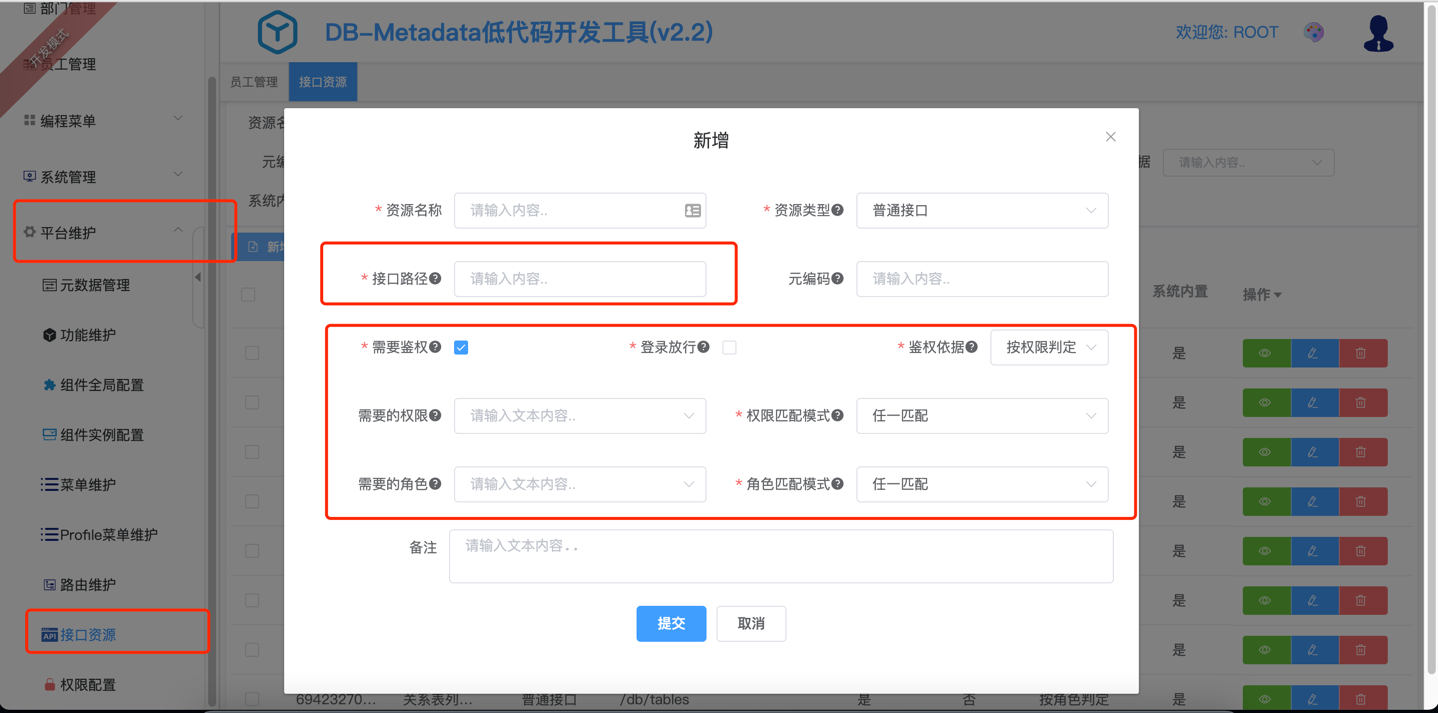
Task: Open the 权限匹配模式 dropdown
Action: pos(981,416)
